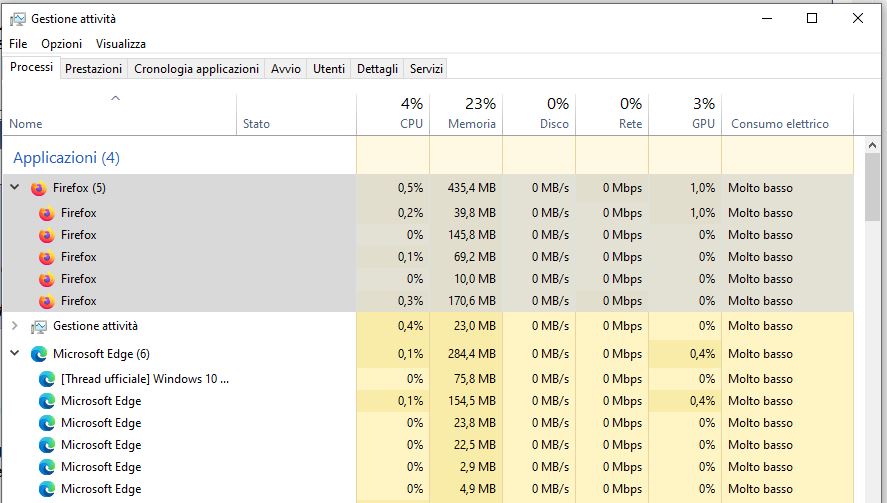Click the Gestione attività process icon
This screenshot has height=503, width=887.
[38, 326]
